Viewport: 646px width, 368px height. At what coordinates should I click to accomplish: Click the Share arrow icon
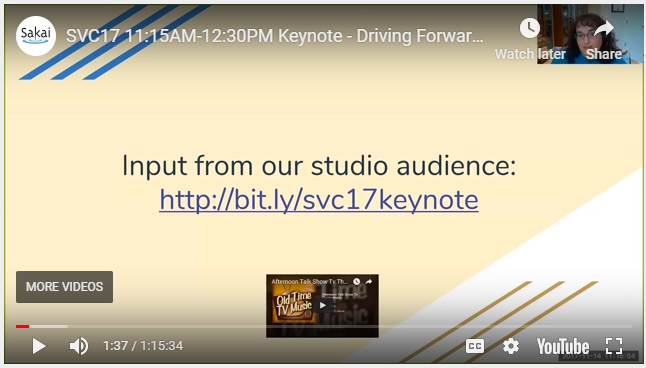[x=604, y=29]
